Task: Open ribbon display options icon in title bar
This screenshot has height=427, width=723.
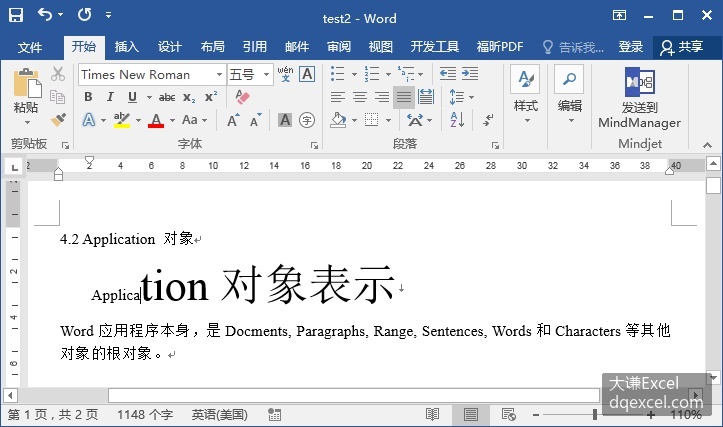Action: pyautogui.click(x=619, y=16)
